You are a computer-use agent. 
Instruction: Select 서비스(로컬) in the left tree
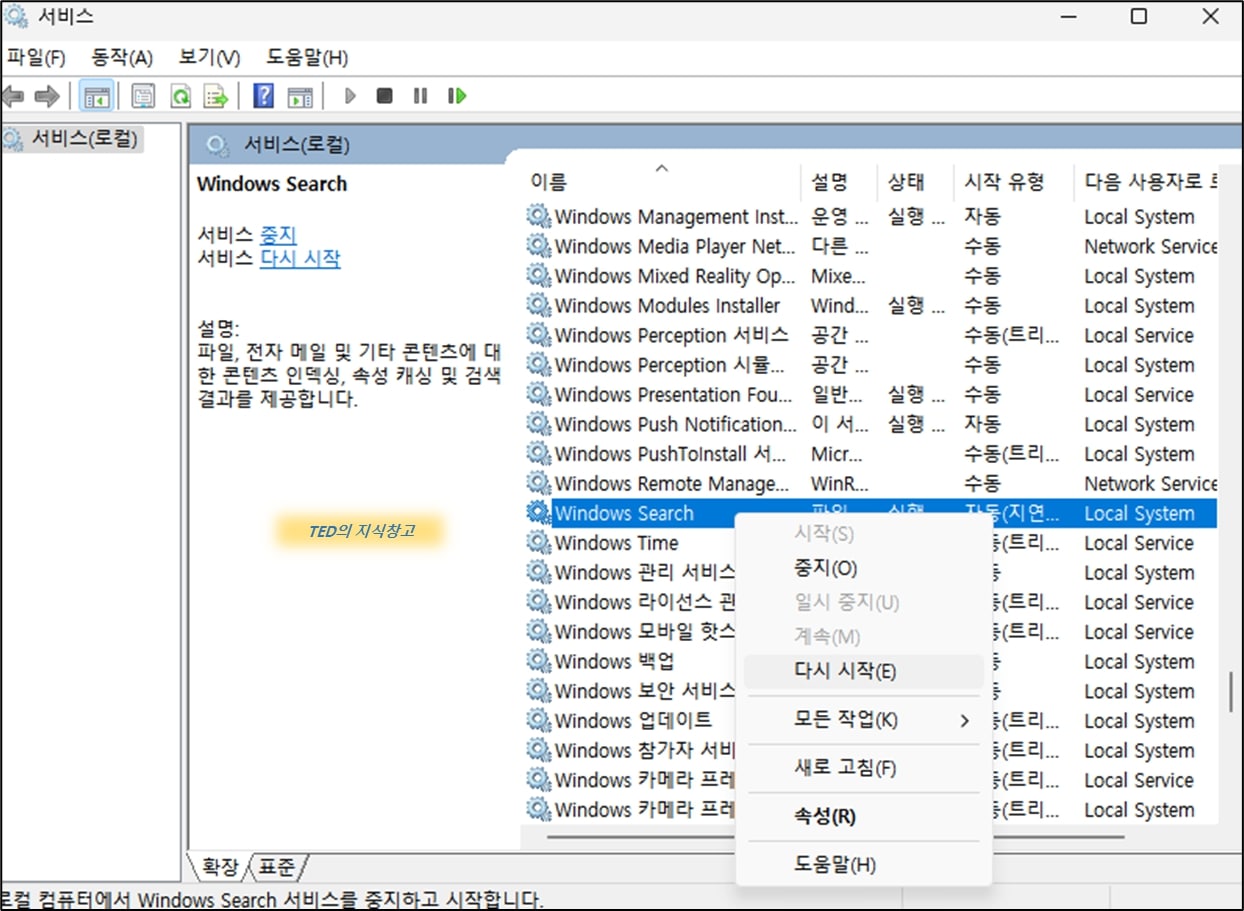pyautogui.click(x=85, y=138)
